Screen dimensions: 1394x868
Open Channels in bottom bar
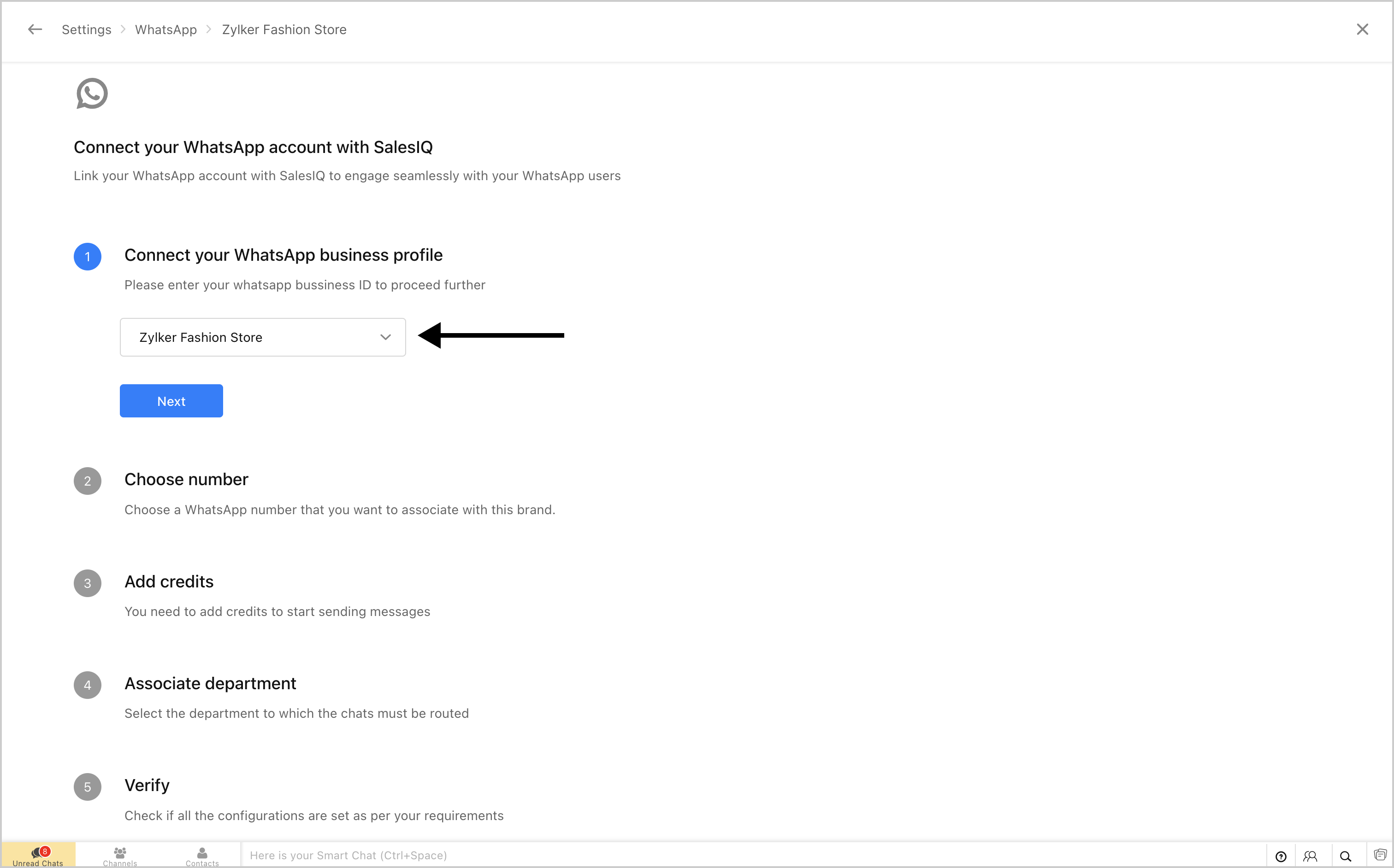pos(120,856)
